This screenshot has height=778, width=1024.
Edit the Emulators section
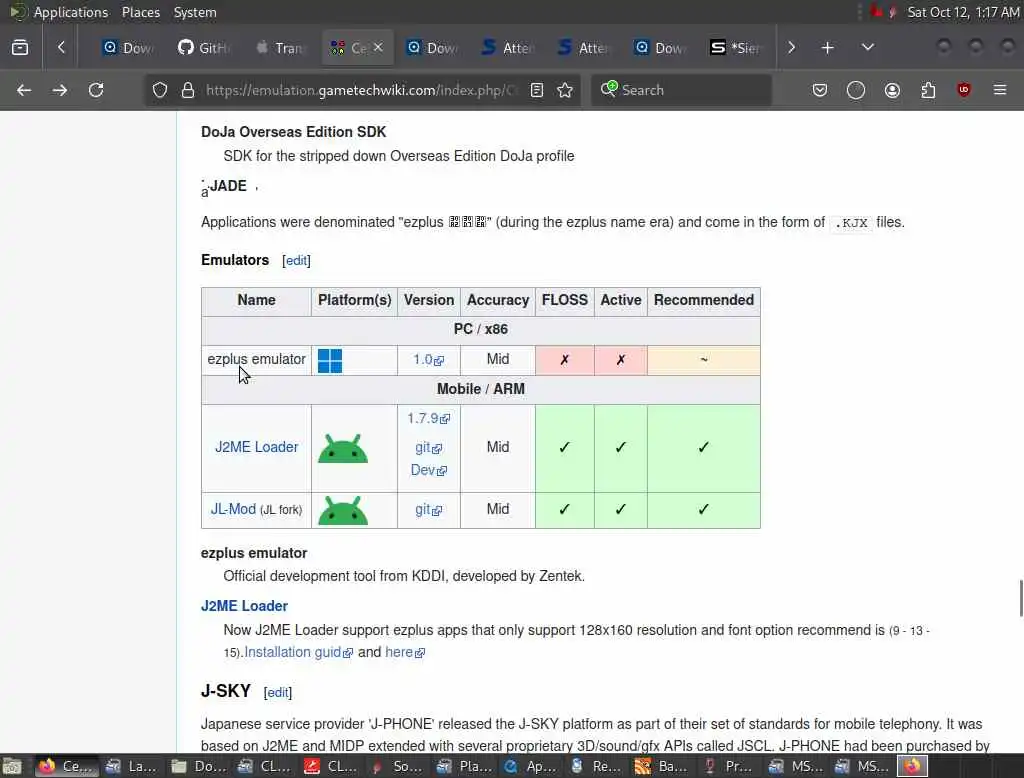pos(296,261)
